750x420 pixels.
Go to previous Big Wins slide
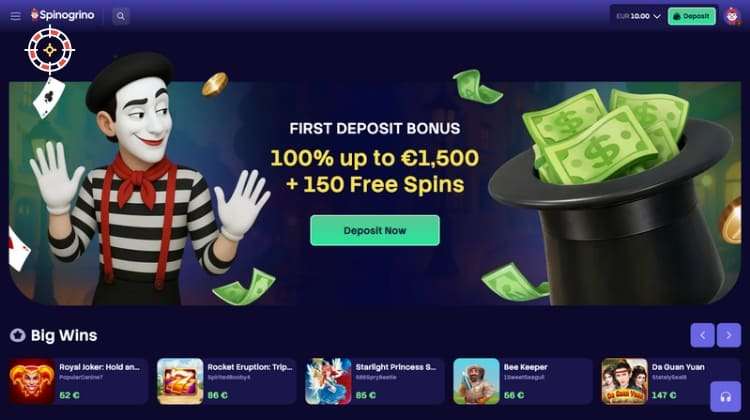[x=702, y=335]
